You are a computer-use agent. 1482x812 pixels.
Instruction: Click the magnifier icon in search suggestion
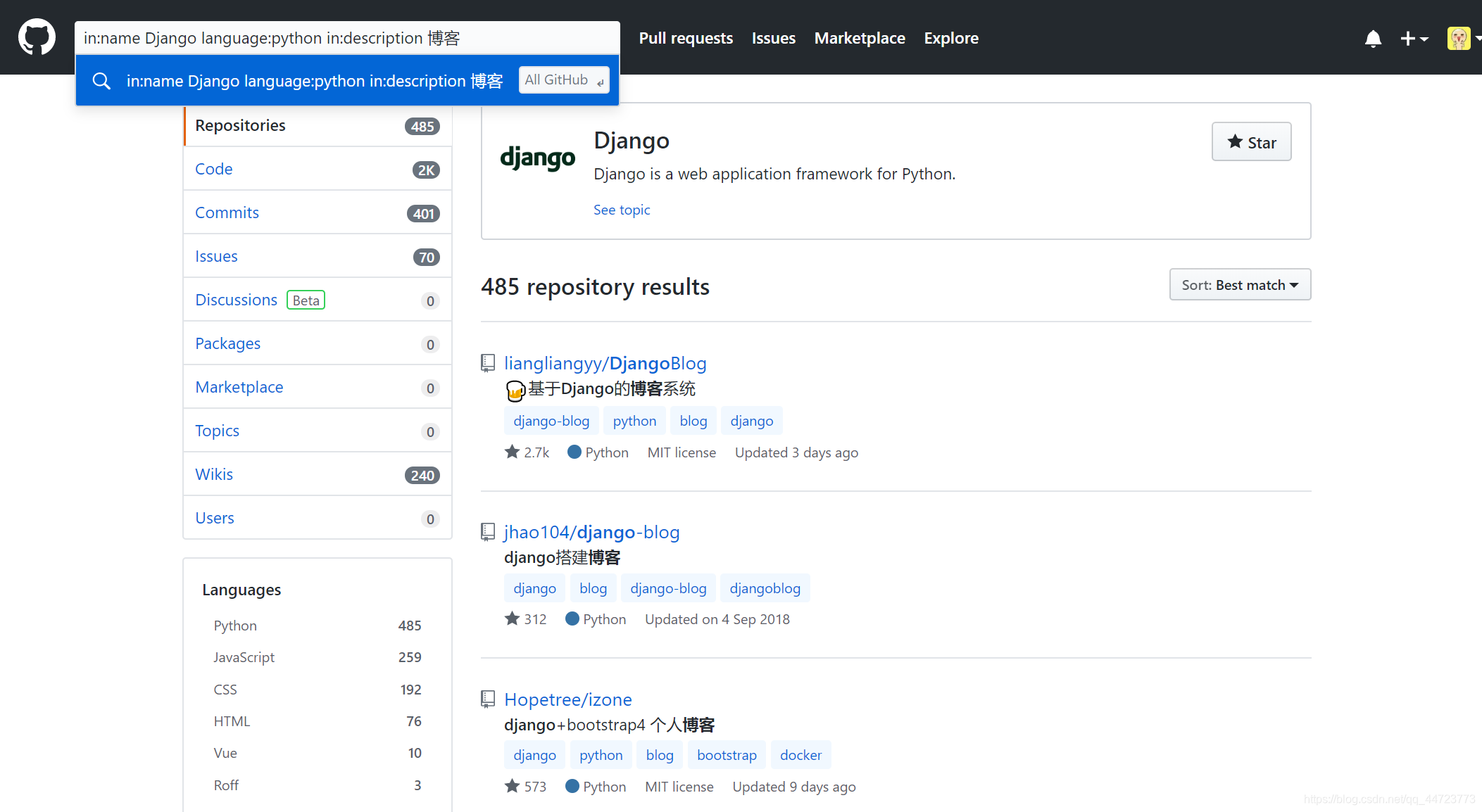pos(101,81)
